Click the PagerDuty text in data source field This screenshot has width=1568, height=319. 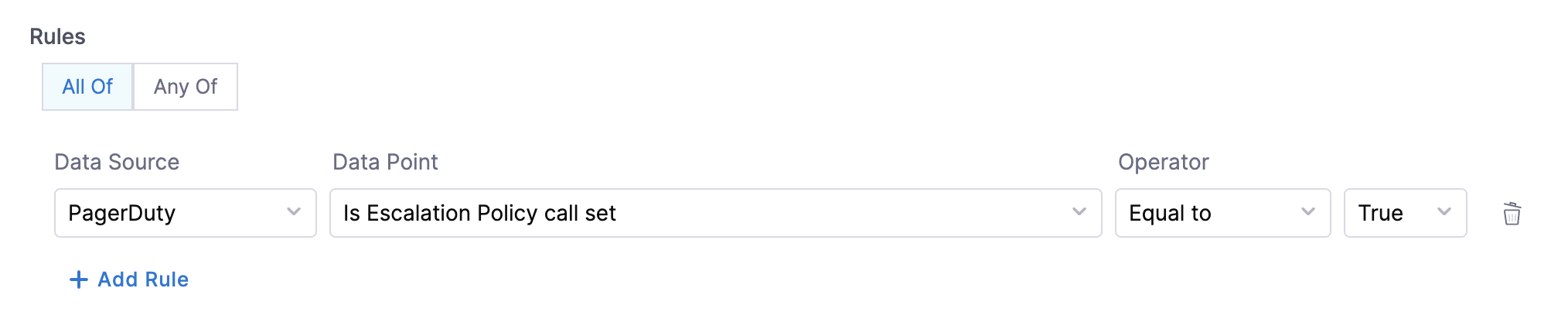[x=122, y=213]
